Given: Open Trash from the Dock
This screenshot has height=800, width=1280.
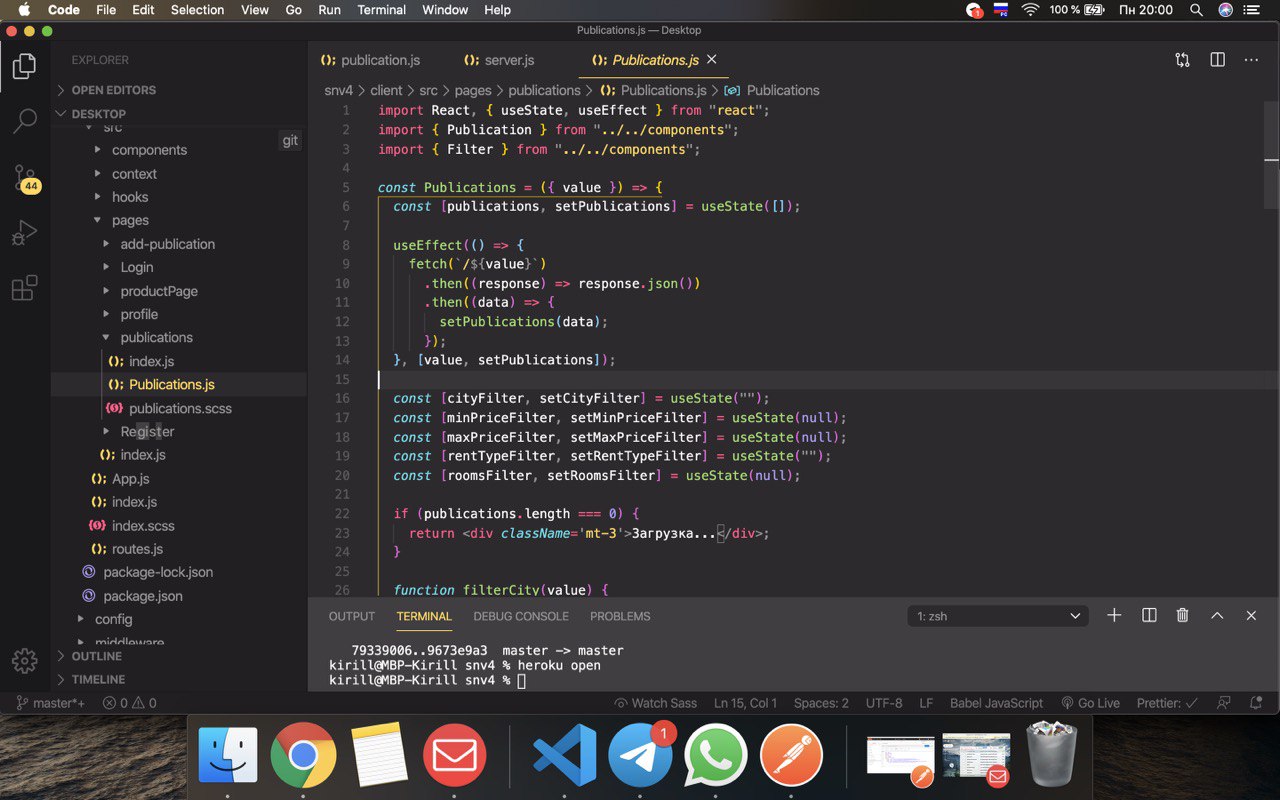Looking at the screenshot, I should pyautogui.click(x=1049, y=753).
